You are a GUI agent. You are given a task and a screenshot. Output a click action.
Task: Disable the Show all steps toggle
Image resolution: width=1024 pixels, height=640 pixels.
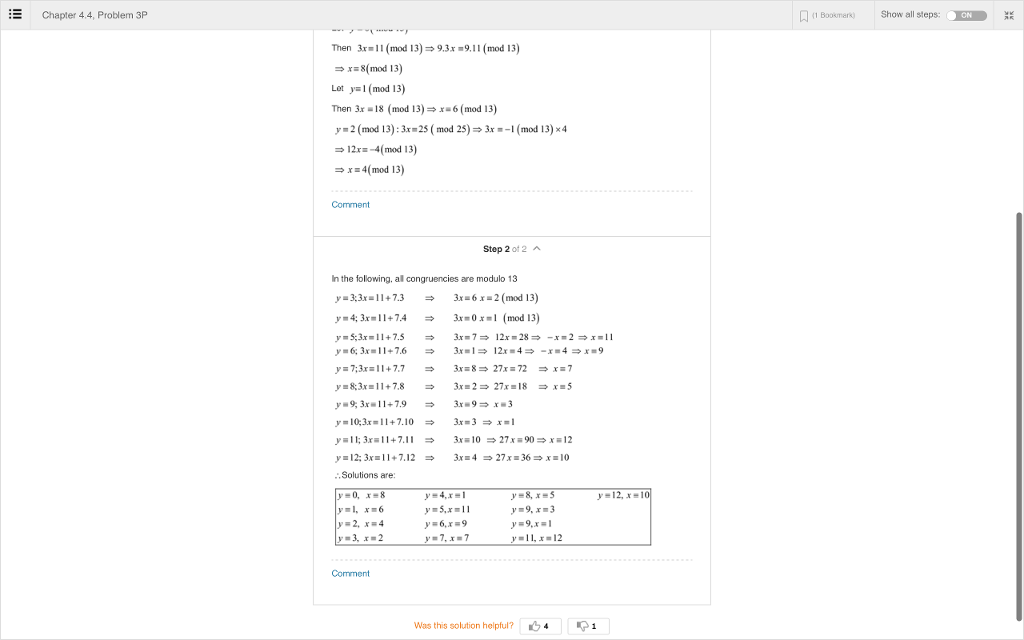[966, 16]
